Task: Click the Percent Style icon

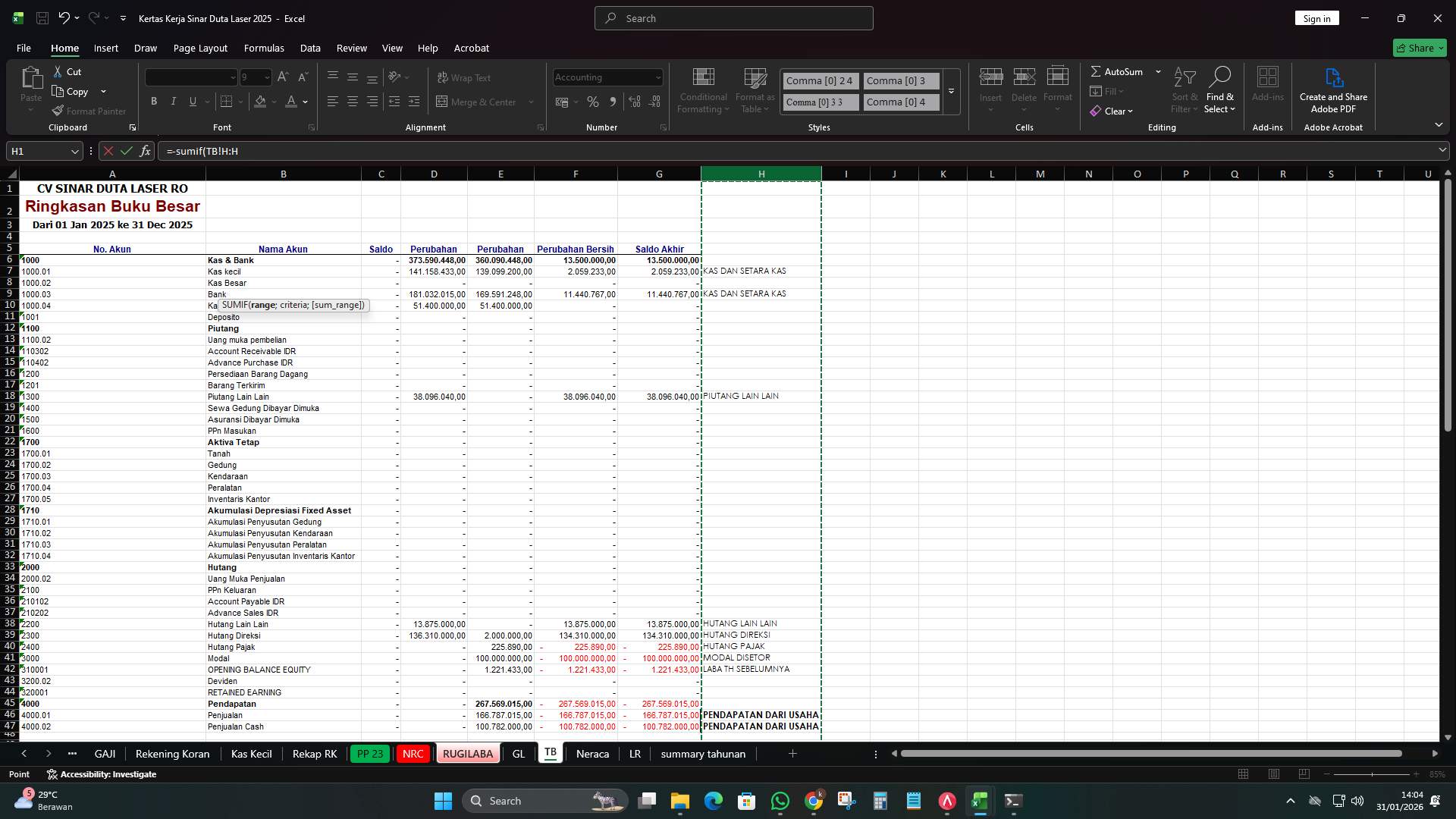Action: [593, 101]
